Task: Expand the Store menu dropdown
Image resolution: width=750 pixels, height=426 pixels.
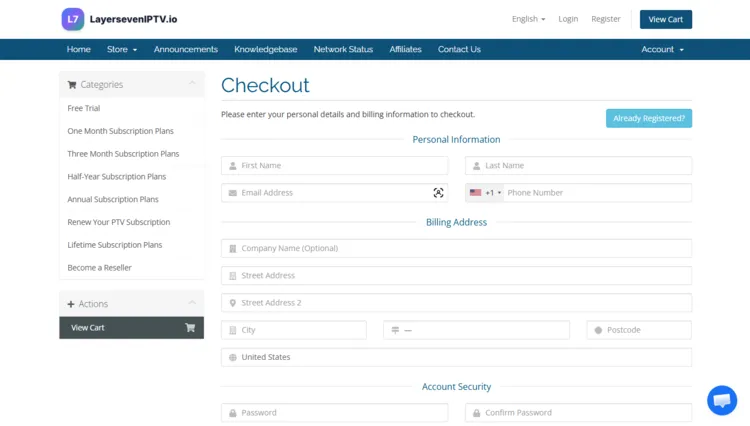Action: (x=122, y=49)
